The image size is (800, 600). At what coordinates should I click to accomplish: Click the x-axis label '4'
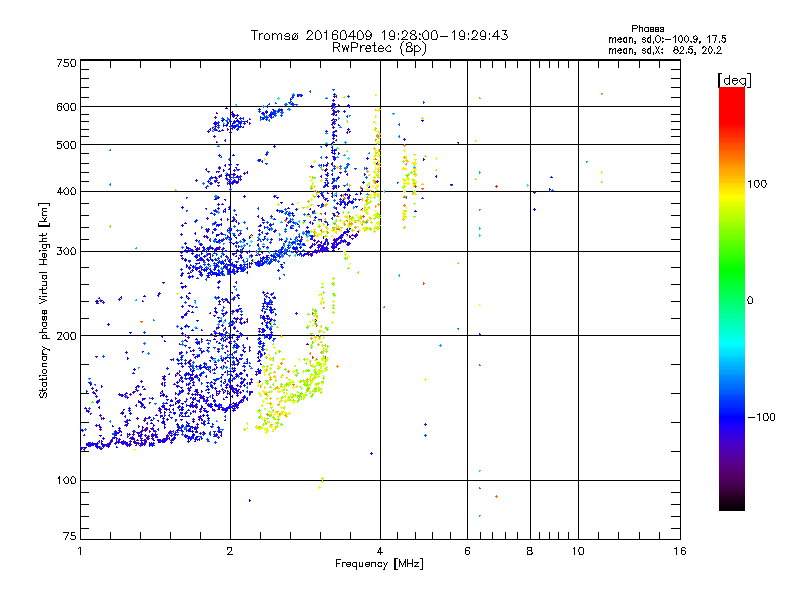pos(380,551)
